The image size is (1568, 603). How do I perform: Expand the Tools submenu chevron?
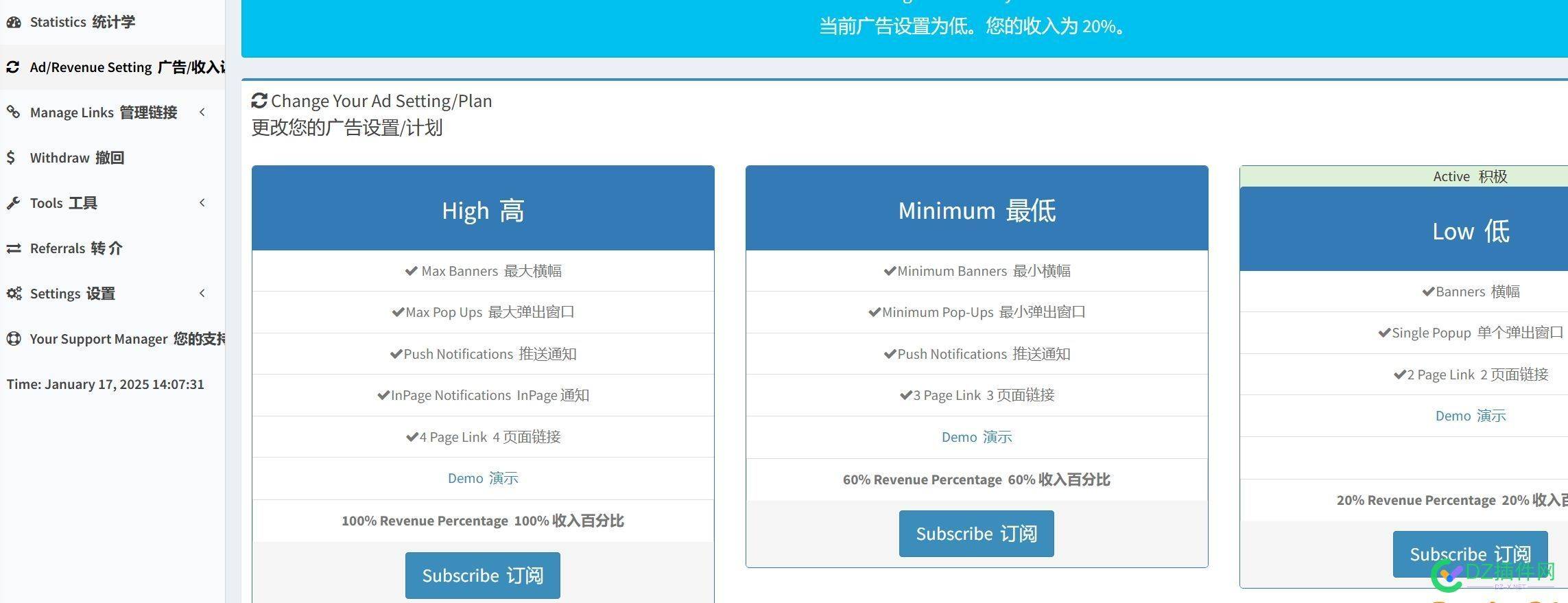pos(202,202)
